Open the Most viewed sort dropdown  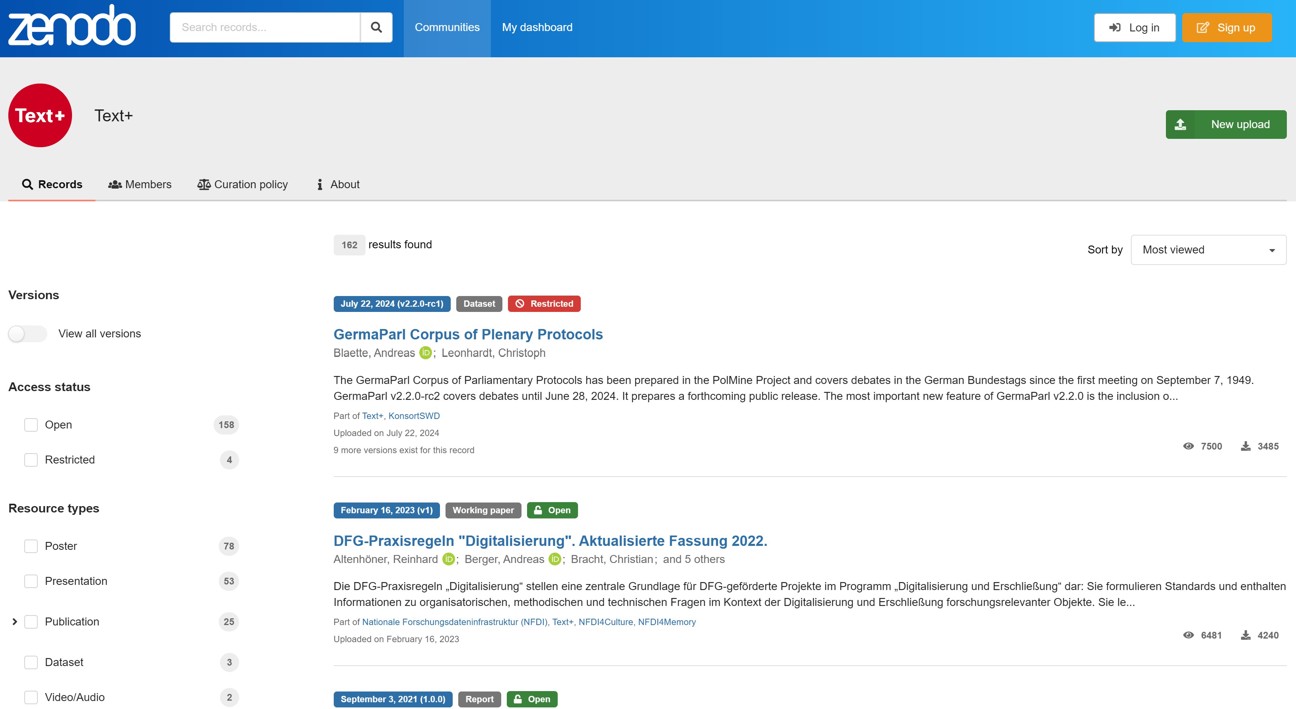point(1207,249)
